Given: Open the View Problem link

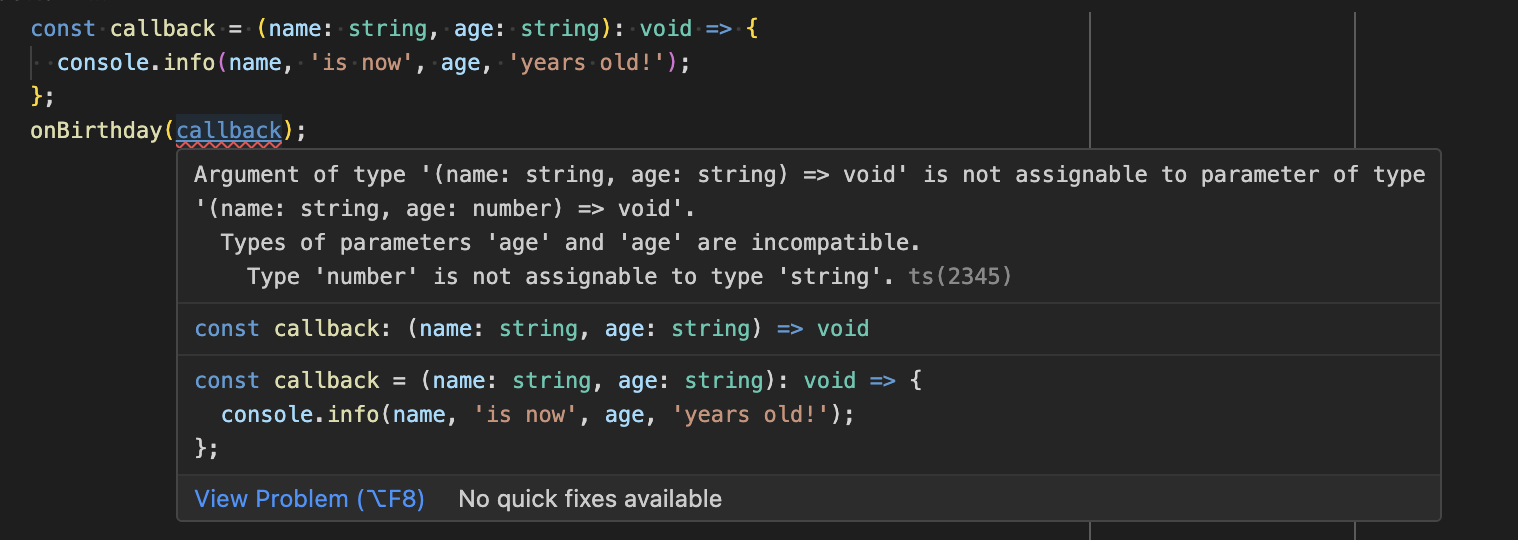Looking at the screenshot, I should (x=309, y=499).
